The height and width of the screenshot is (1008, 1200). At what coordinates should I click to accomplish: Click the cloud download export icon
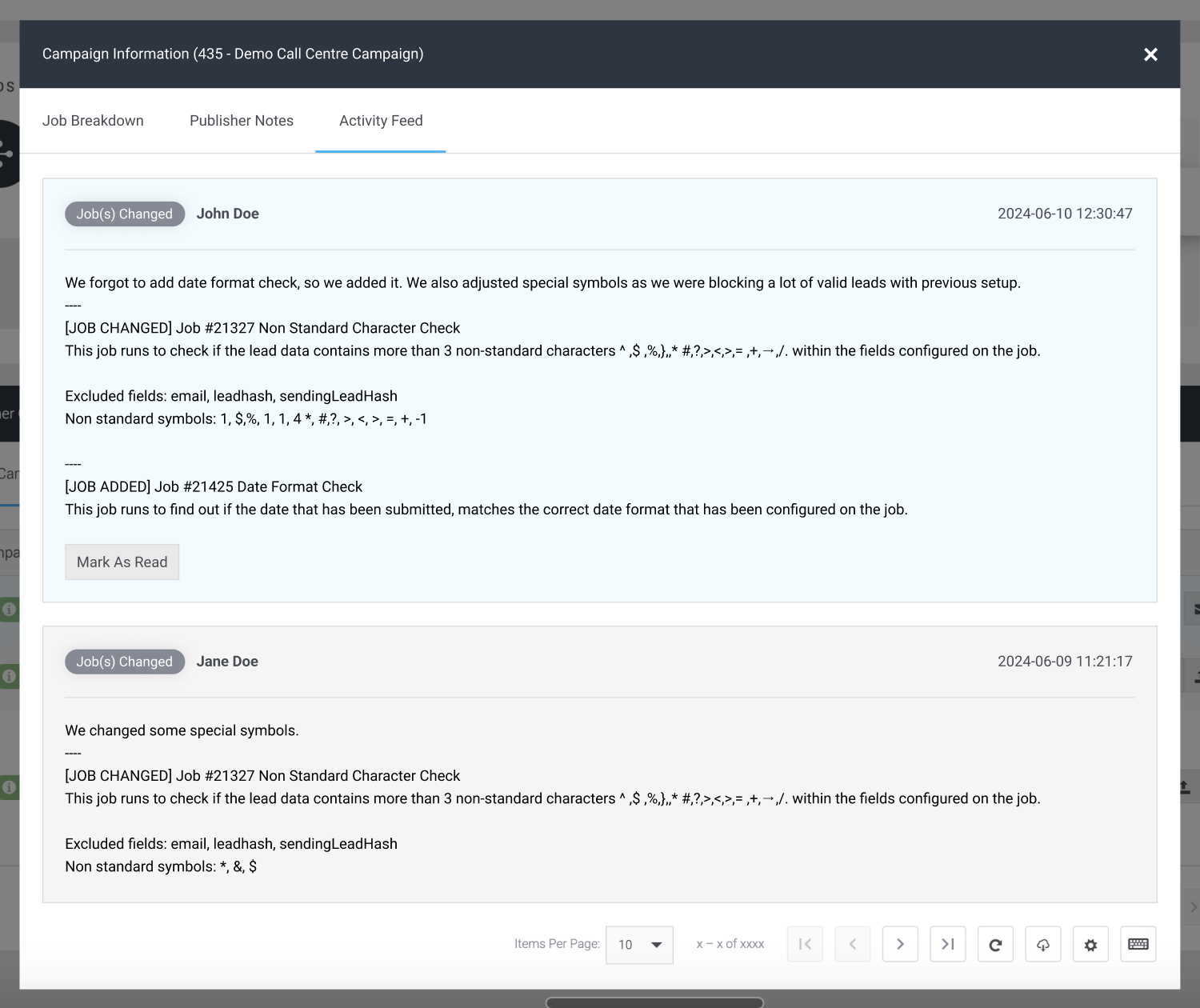(x=1043, y=945)
